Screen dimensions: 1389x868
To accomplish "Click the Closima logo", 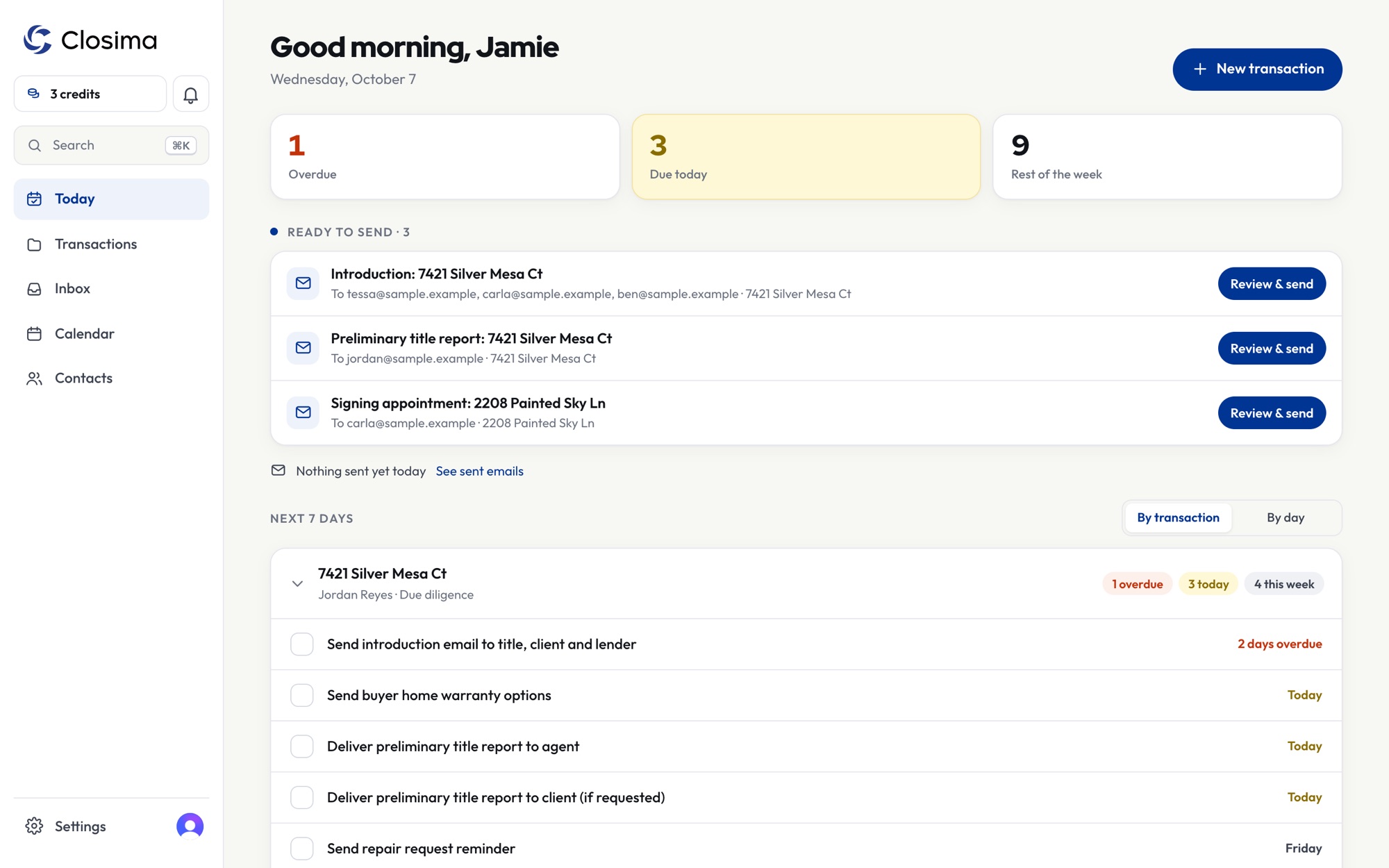I will point(90,40).
